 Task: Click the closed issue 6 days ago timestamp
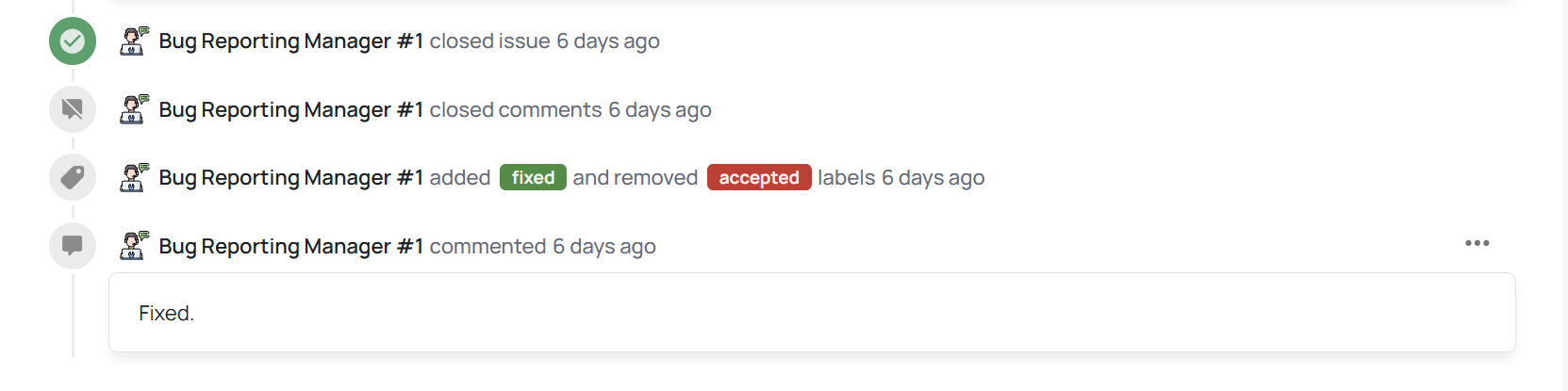(x=608, y=41)
